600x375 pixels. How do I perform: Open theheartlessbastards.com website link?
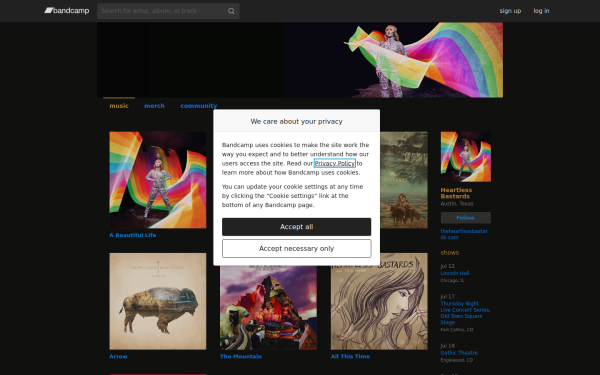[464, 234]
